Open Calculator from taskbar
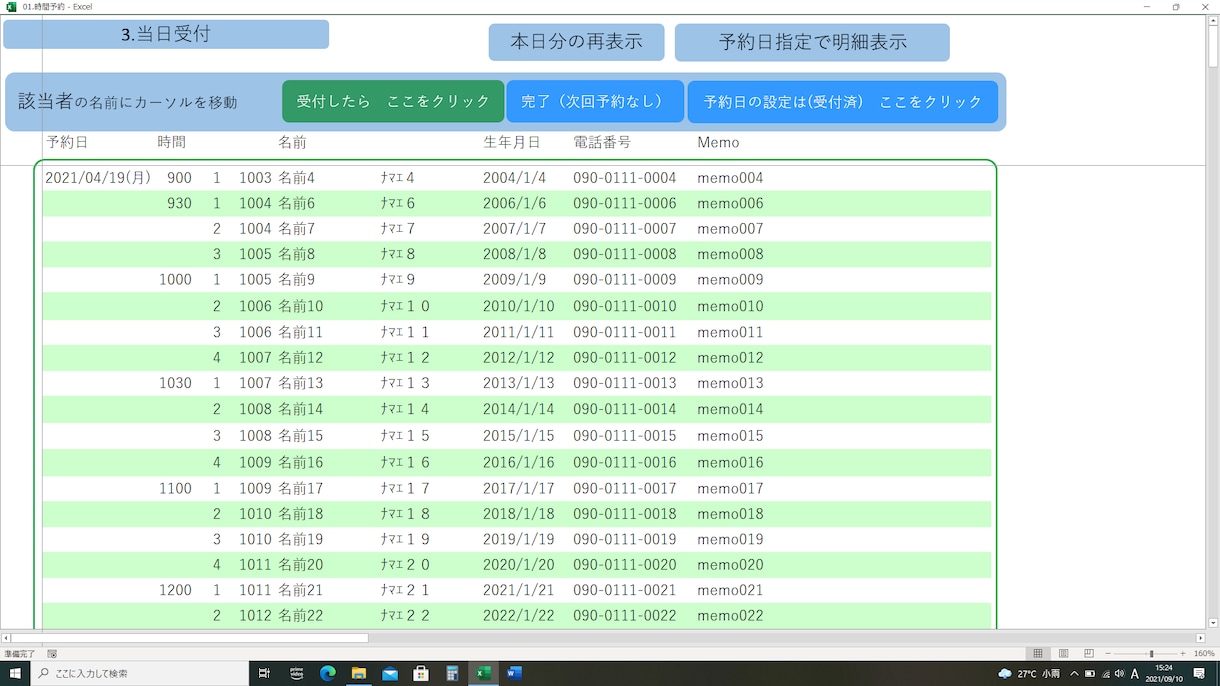This screenshot has width=1220, height=686. coord(452,673)
